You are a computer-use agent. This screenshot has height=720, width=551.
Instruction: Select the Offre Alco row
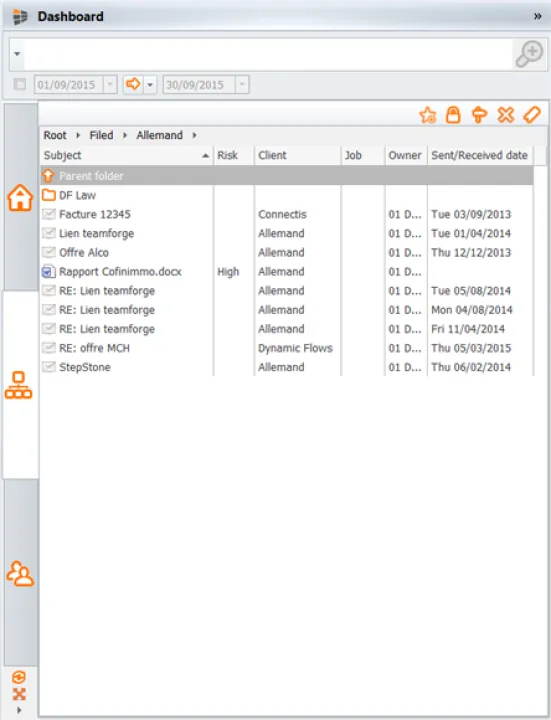tap(287, 253)
